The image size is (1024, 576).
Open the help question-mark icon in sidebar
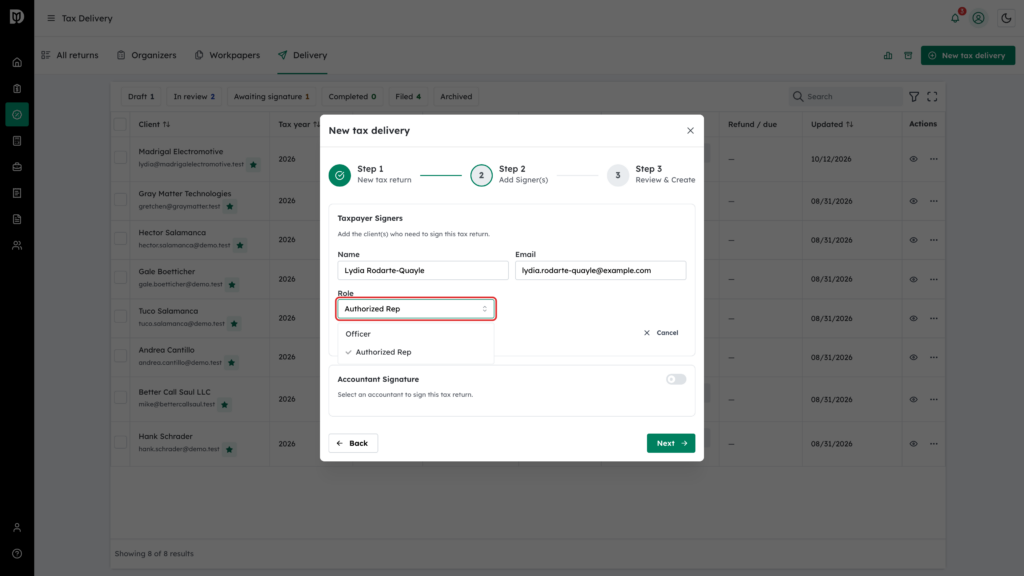(17, 554)
